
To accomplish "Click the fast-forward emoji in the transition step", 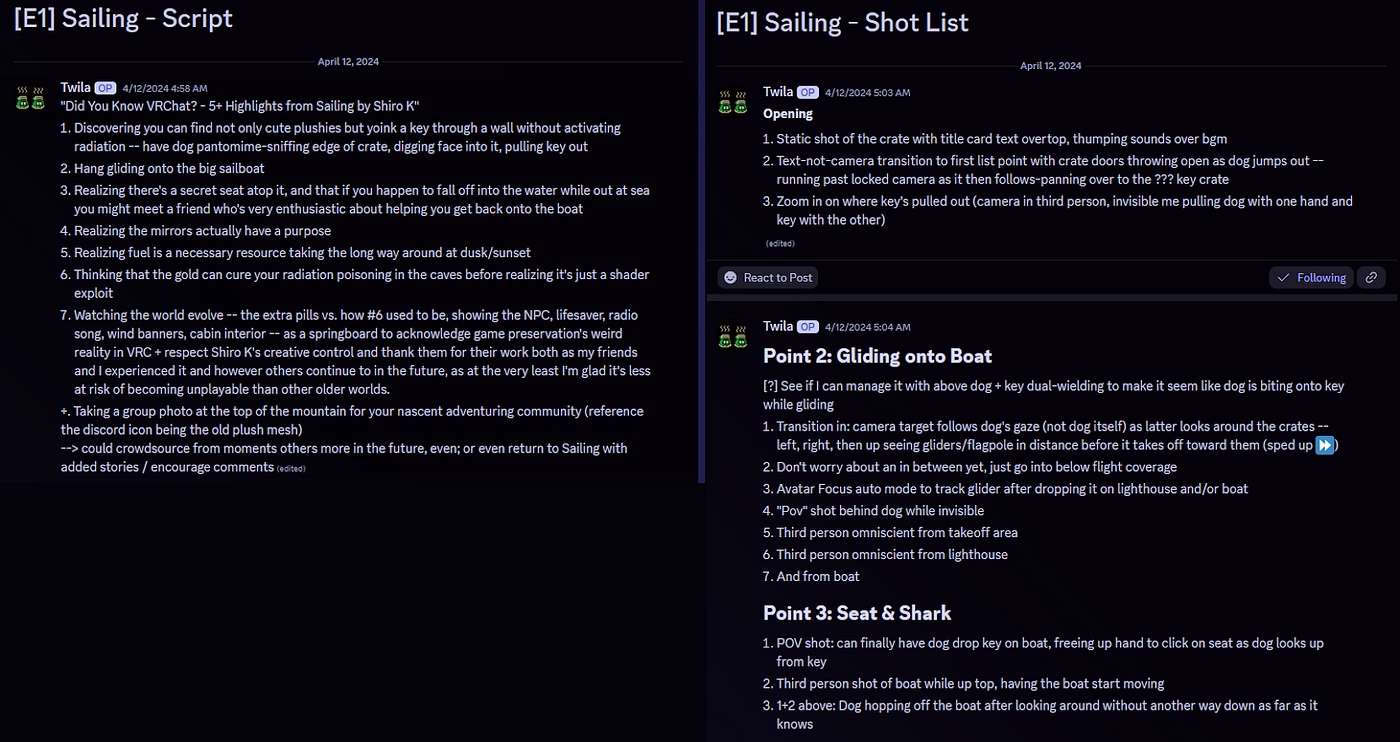I will click(x=1325, y=445).
